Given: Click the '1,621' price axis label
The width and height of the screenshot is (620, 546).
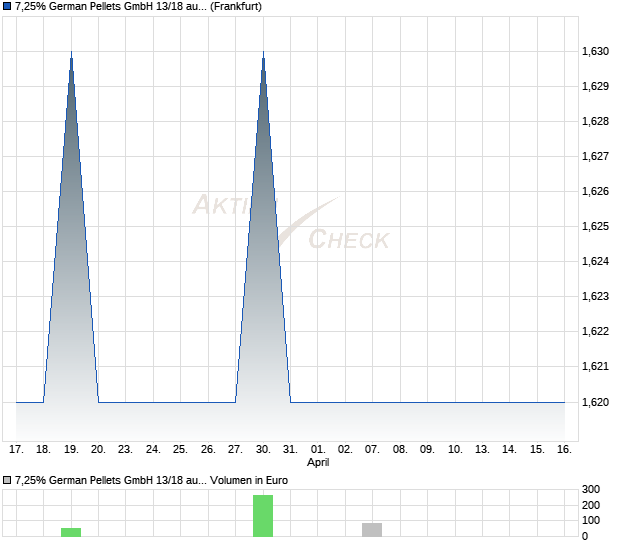Looking at the screenshot, I should 595,366.
